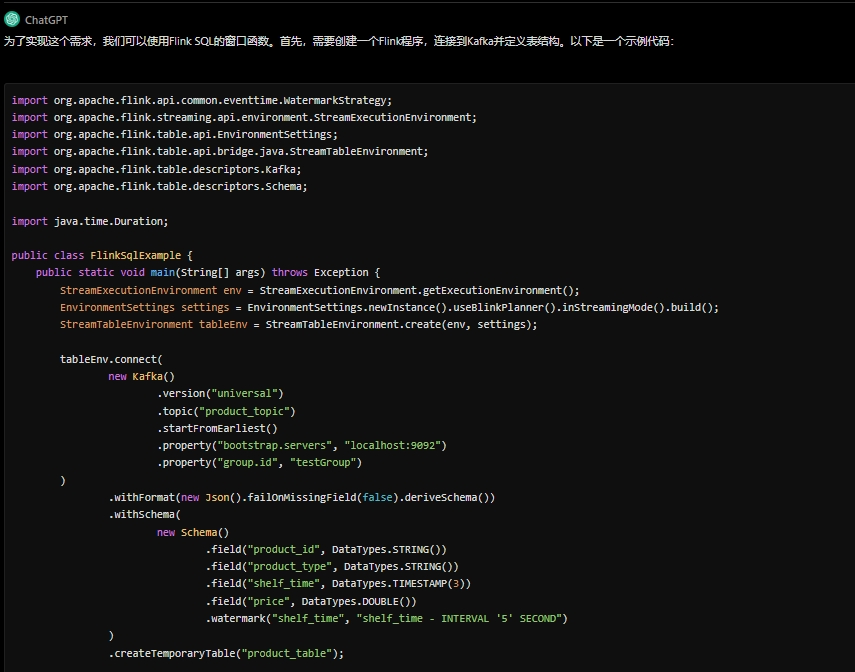The width and height of the screenshot is (855, 672).
Task: Select the price DOUBLE field line
Action: coord(311,601)
